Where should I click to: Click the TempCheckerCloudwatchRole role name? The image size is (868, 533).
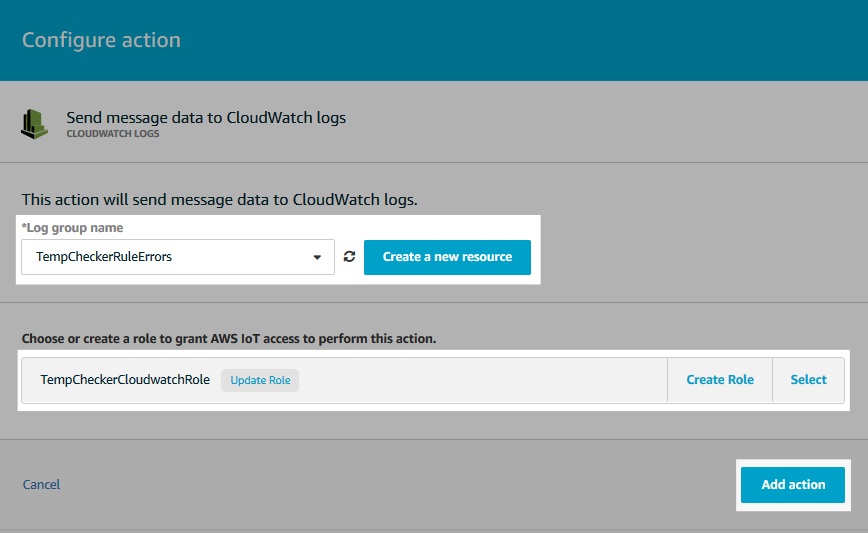tap(125, 380)
